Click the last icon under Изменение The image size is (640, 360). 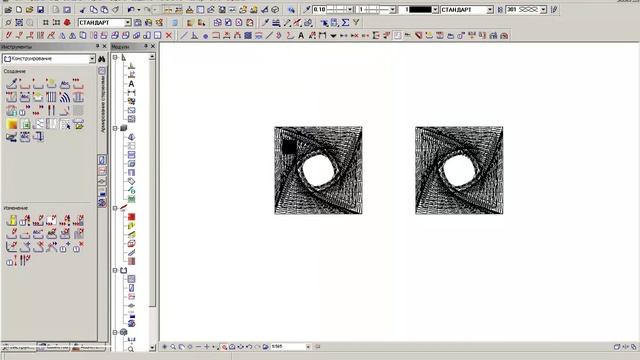[x=24, y=260]
